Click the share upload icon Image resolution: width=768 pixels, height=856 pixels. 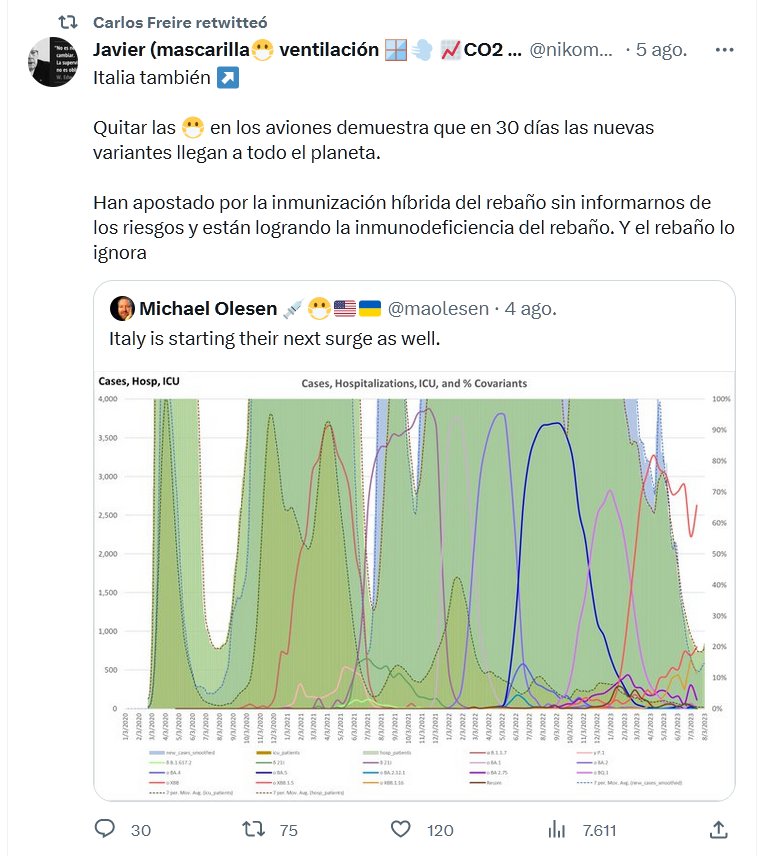[718, 829]
